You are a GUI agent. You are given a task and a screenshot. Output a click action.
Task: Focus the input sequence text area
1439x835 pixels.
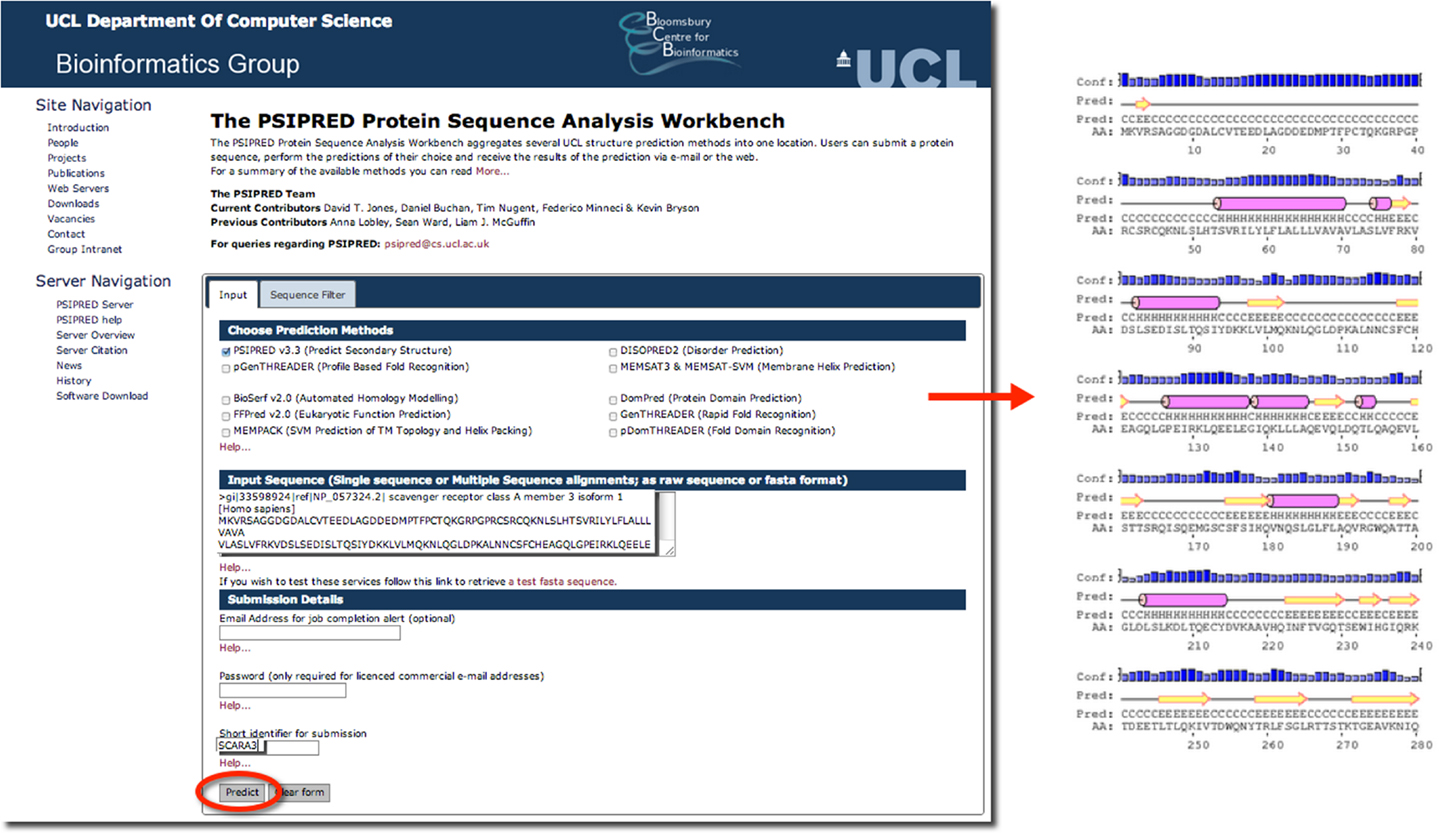point(446,523)
